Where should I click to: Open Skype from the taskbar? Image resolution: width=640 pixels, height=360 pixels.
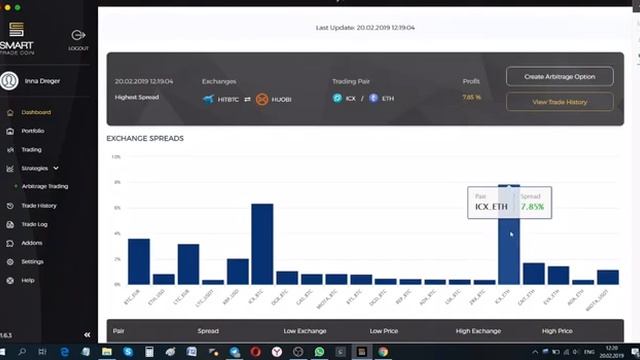128,351
